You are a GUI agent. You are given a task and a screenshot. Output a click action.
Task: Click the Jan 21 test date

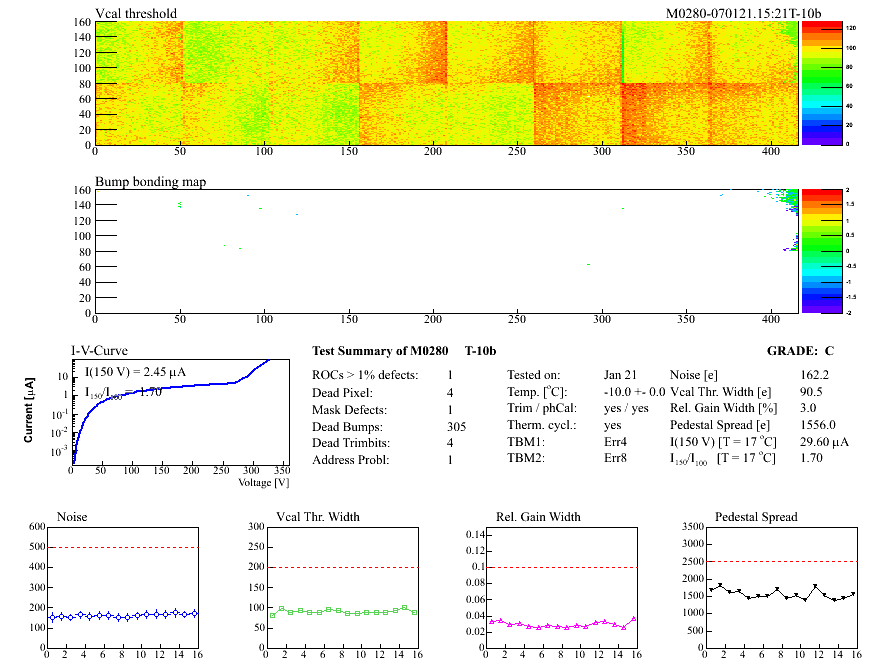620,375
